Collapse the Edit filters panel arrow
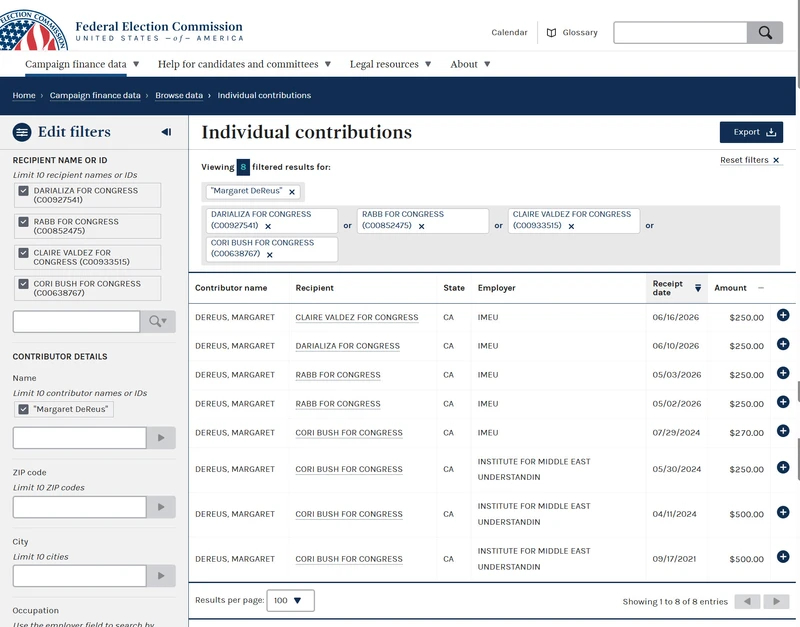The width and height of the screenshot is (800, 627). point(166,132)
